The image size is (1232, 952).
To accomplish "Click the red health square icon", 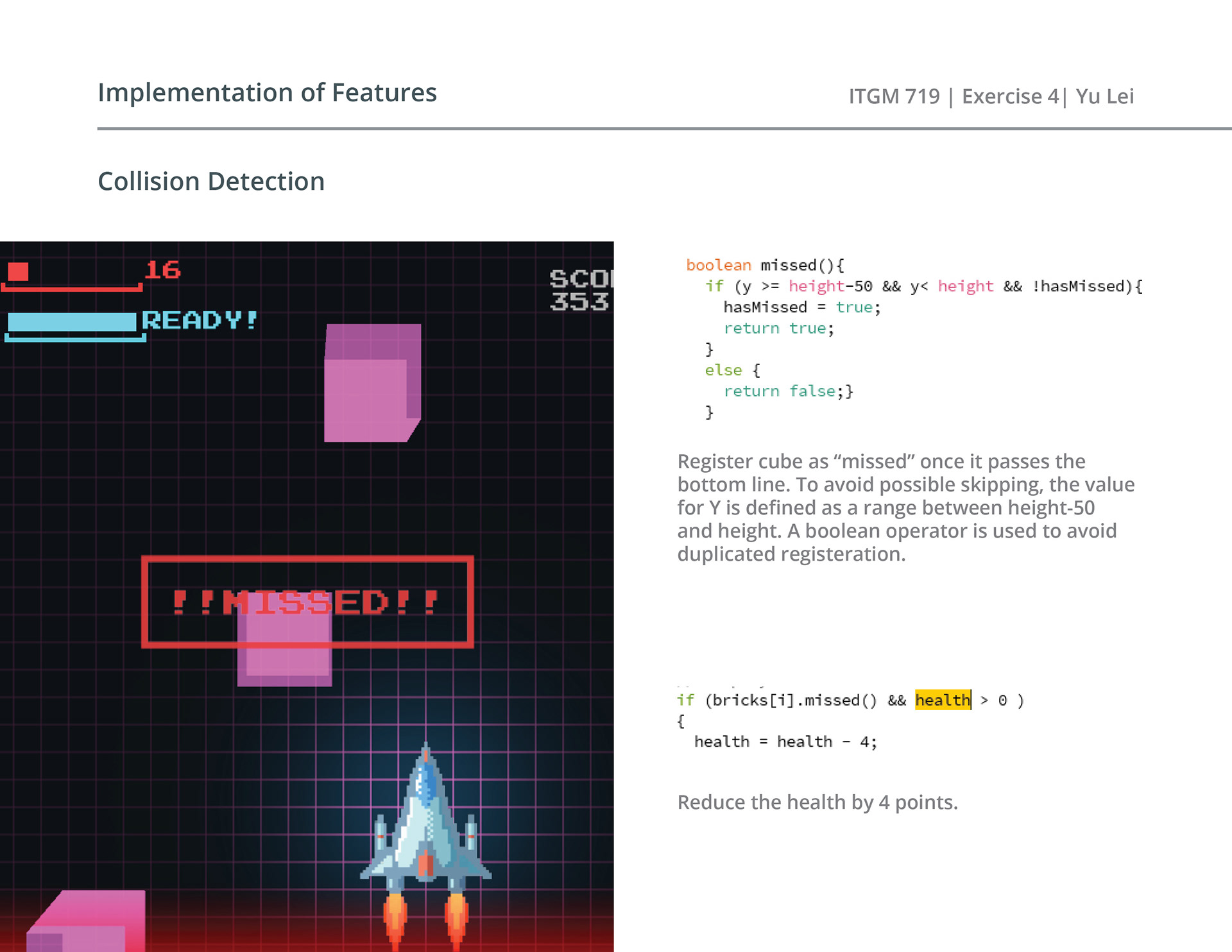I will pyautogui.click(x=19, y=271).
